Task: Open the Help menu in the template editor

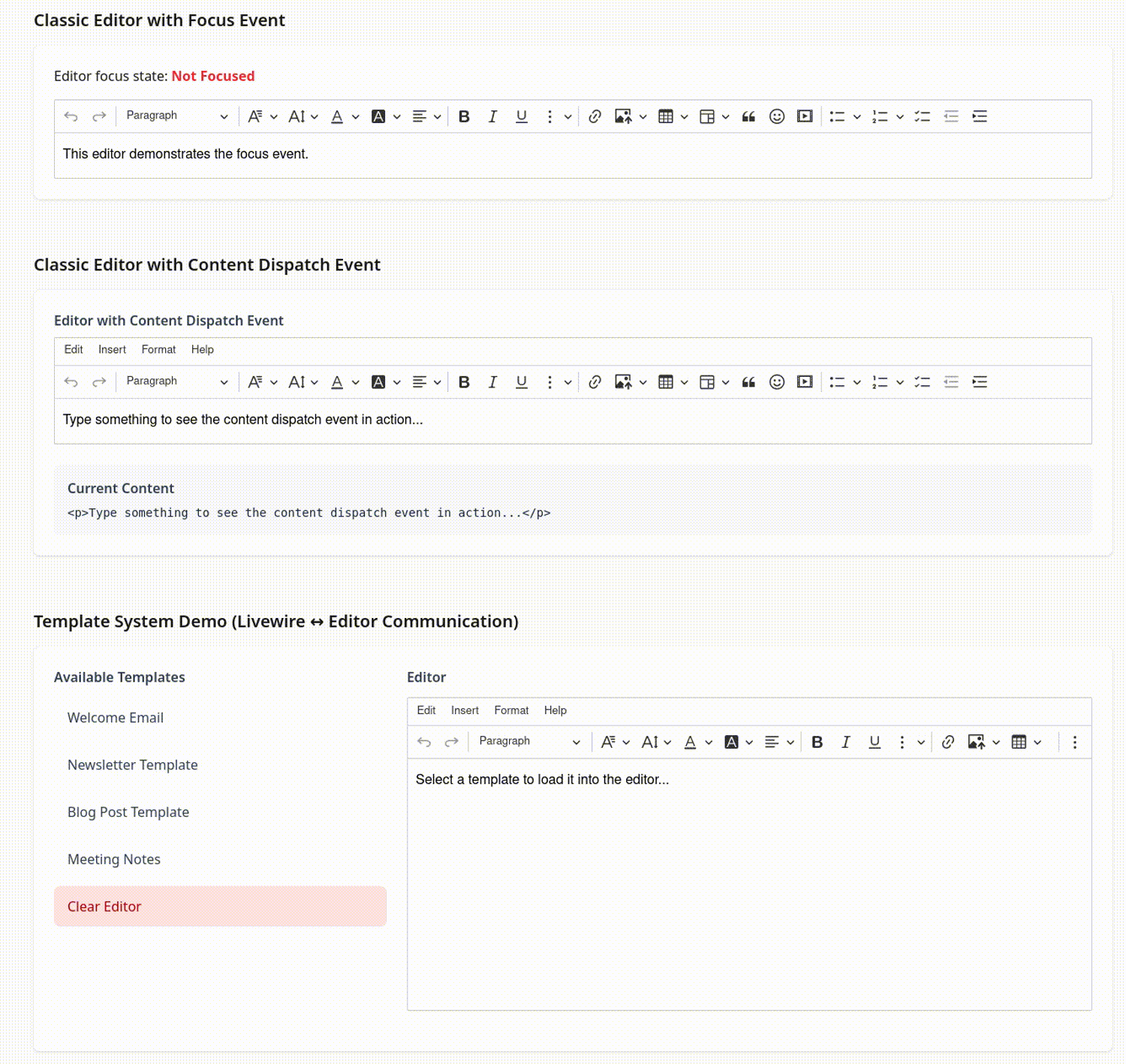Action: pos(555,710)
